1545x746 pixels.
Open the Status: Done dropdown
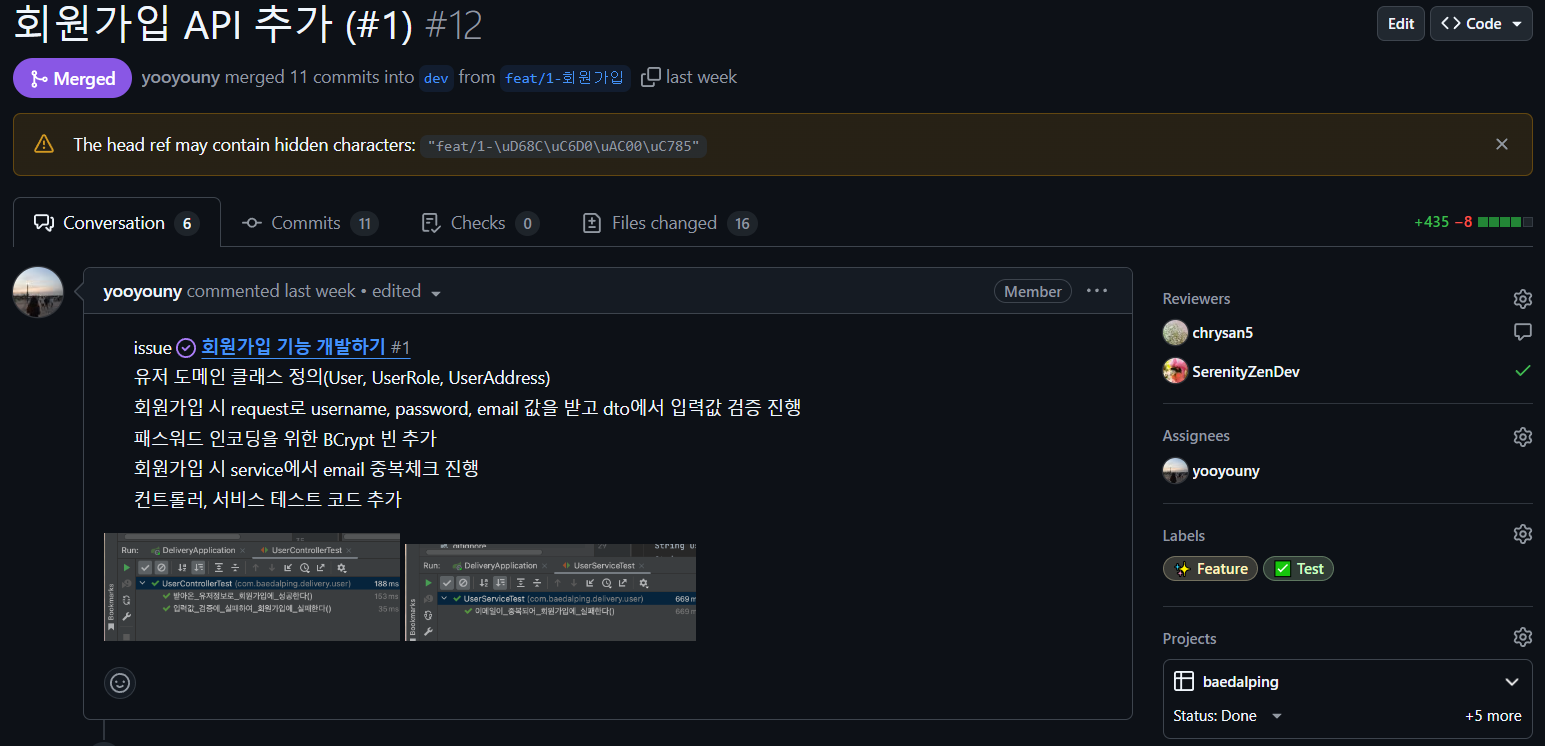pyautogui.click(x=1228, y=716)
